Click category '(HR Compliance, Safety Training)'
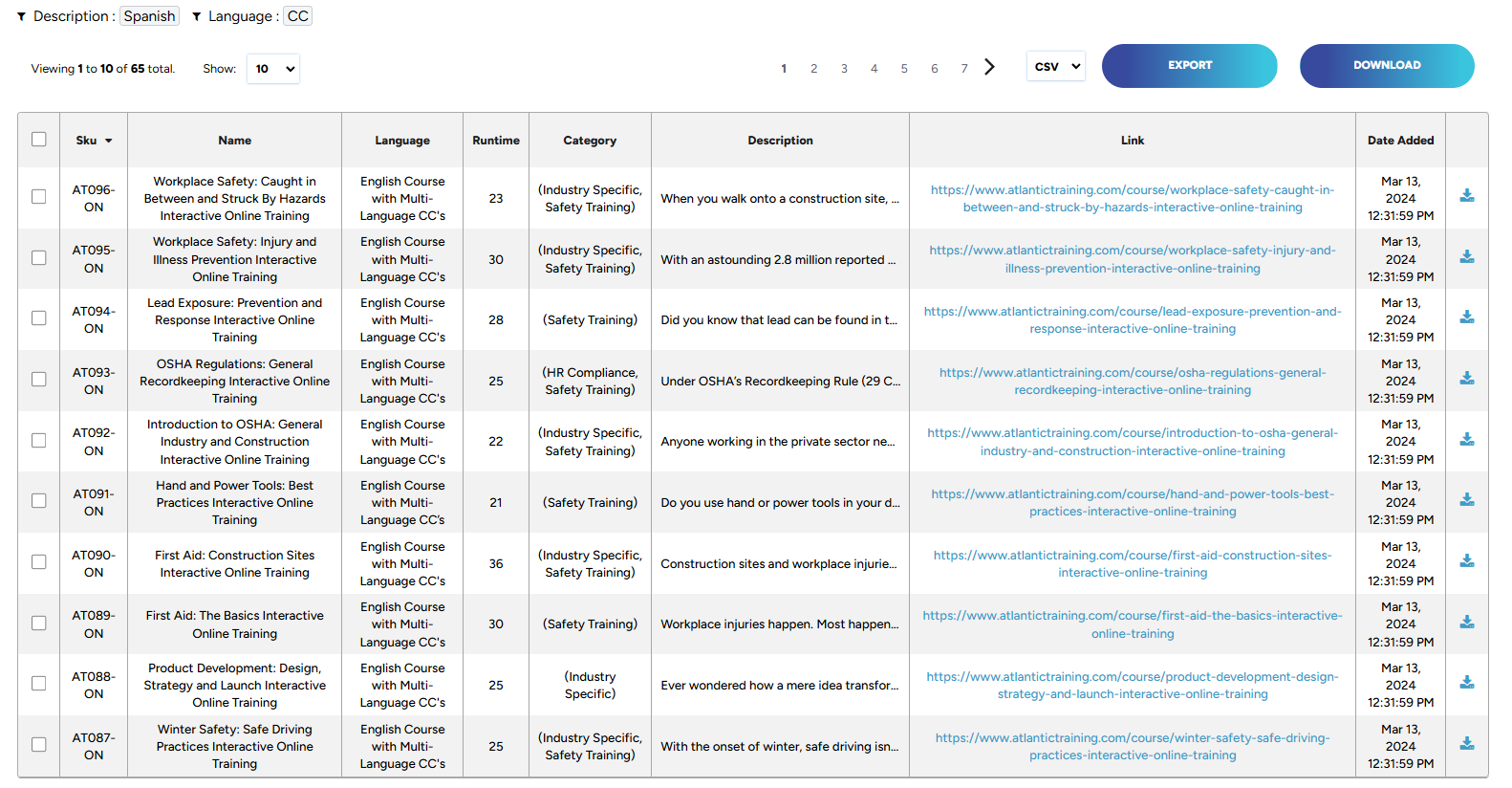Screen dimensions: 1512x788 point(590,382)
